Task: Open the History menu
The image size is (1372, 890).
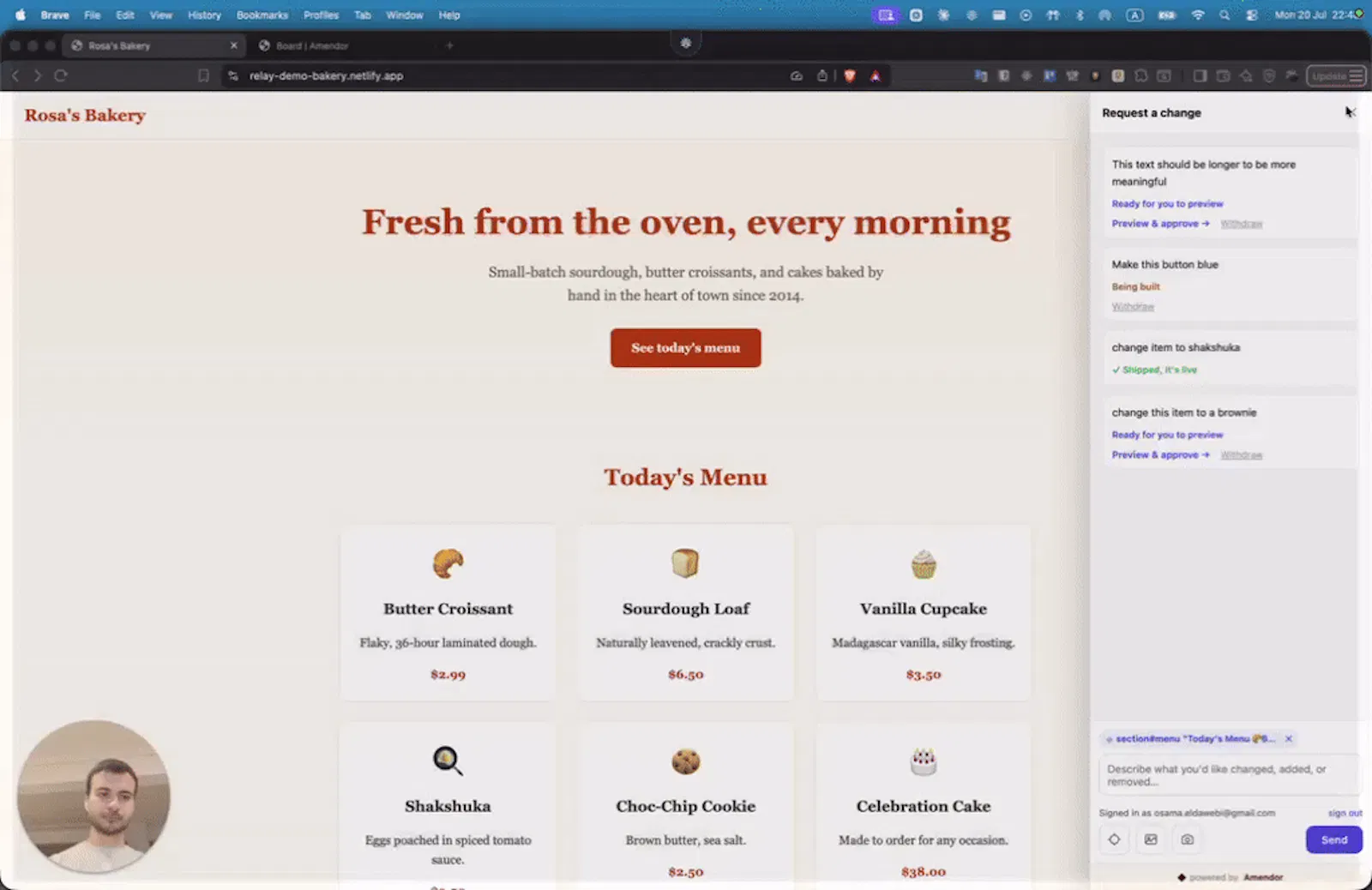Action: point(204,15)
